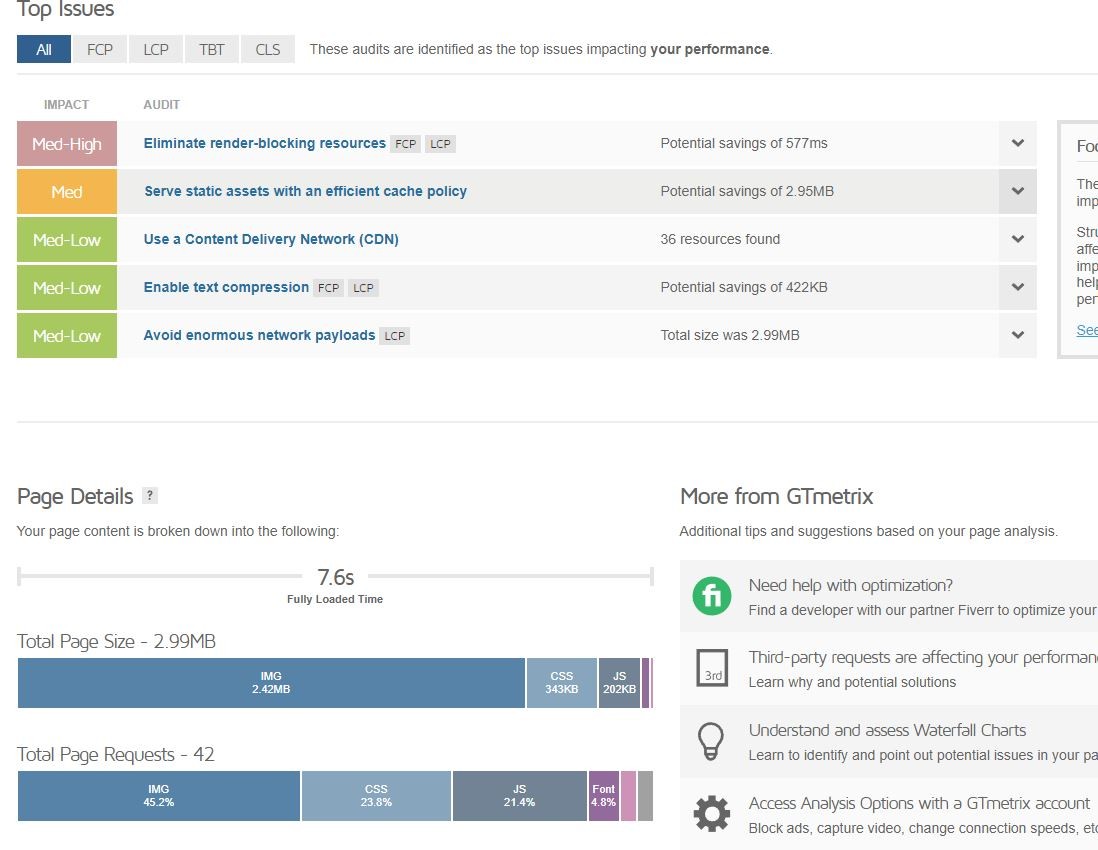The width and height of the screenshot is (1098, 850).
Task: Click the Med-High impact badge
Action: (67, 144)
